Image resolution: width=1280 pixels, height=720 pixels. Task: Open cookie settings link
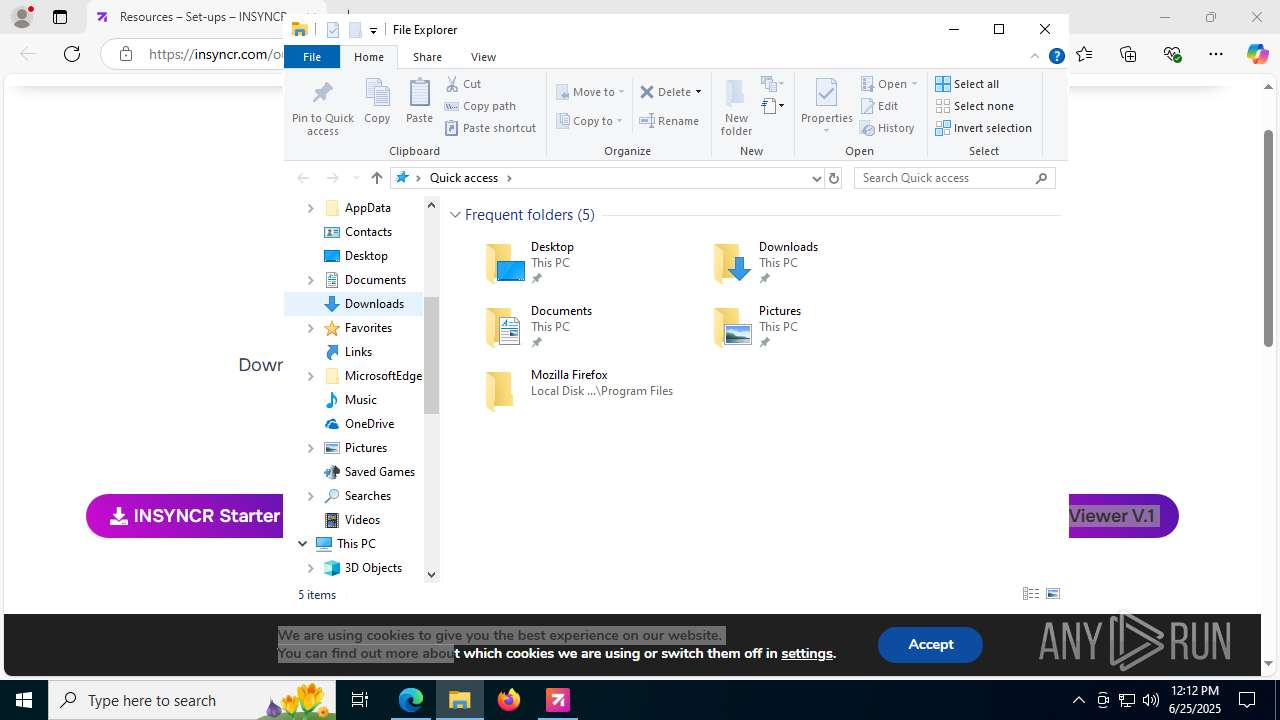[x=807, y=653]
